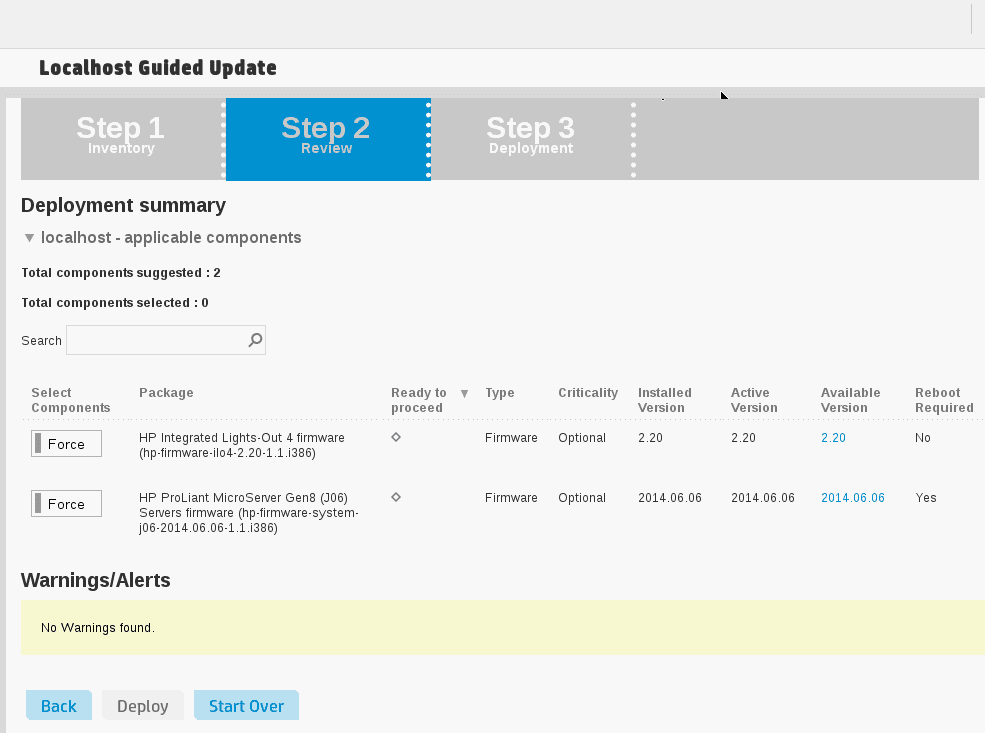This screenshot has height=733, width=985.
Task: Select HP ProLiant MicroServer Gen8 package text
Action: [249, 513]
